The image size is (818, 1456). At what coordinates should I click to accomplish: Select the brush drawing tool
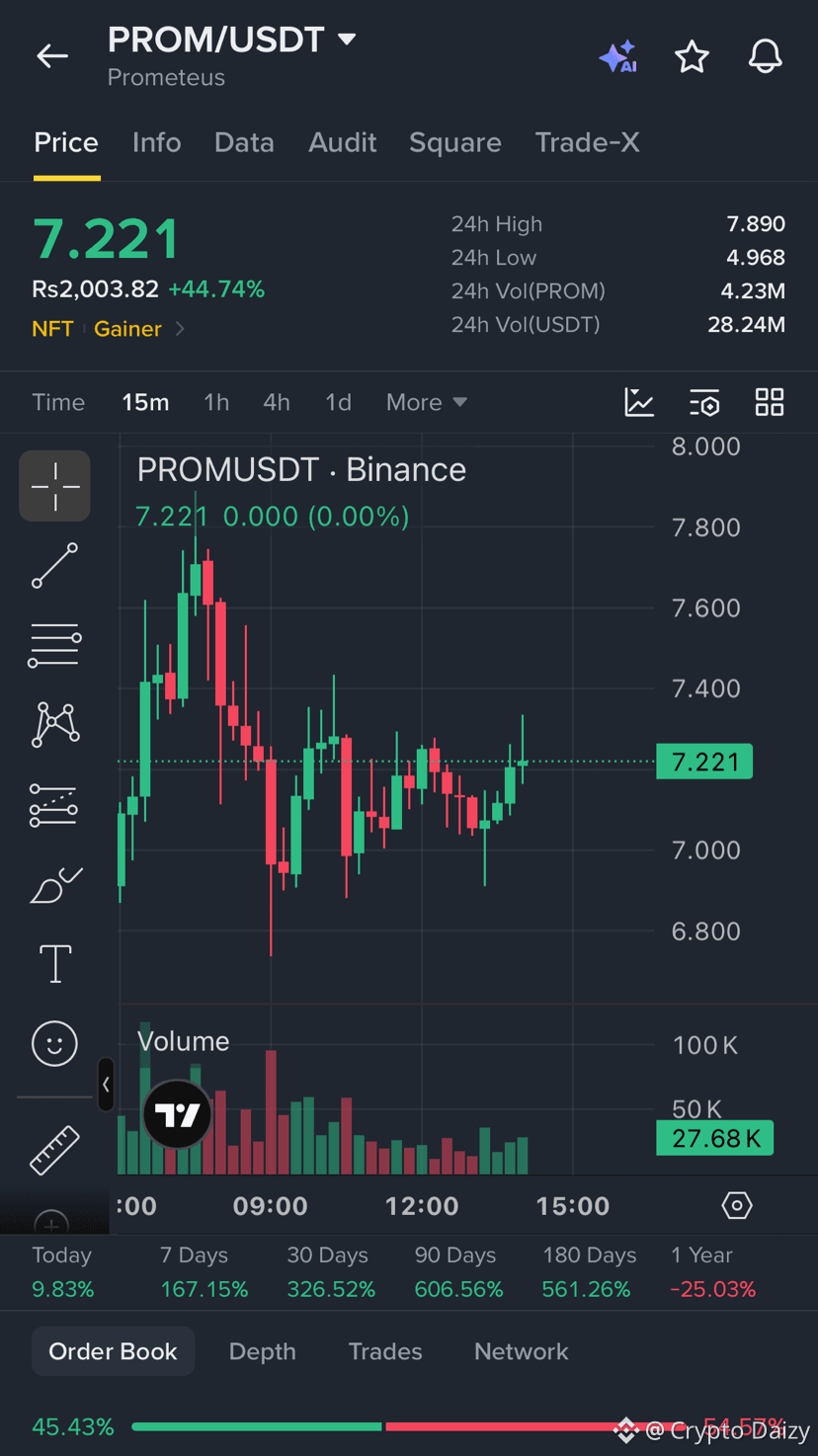click(55, 885)
